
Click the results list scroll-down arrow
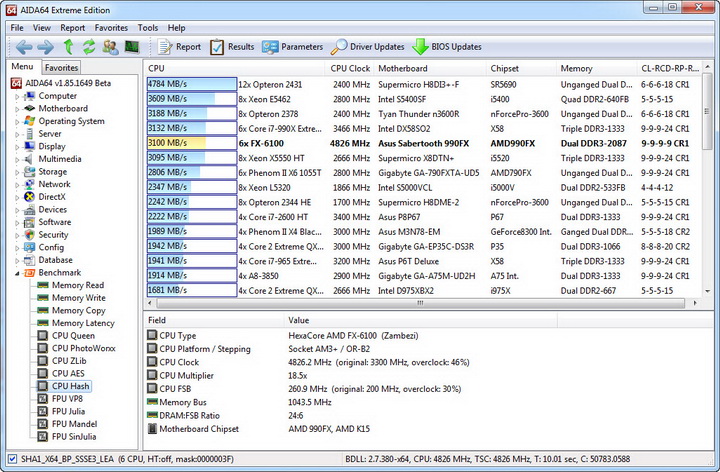708,291
